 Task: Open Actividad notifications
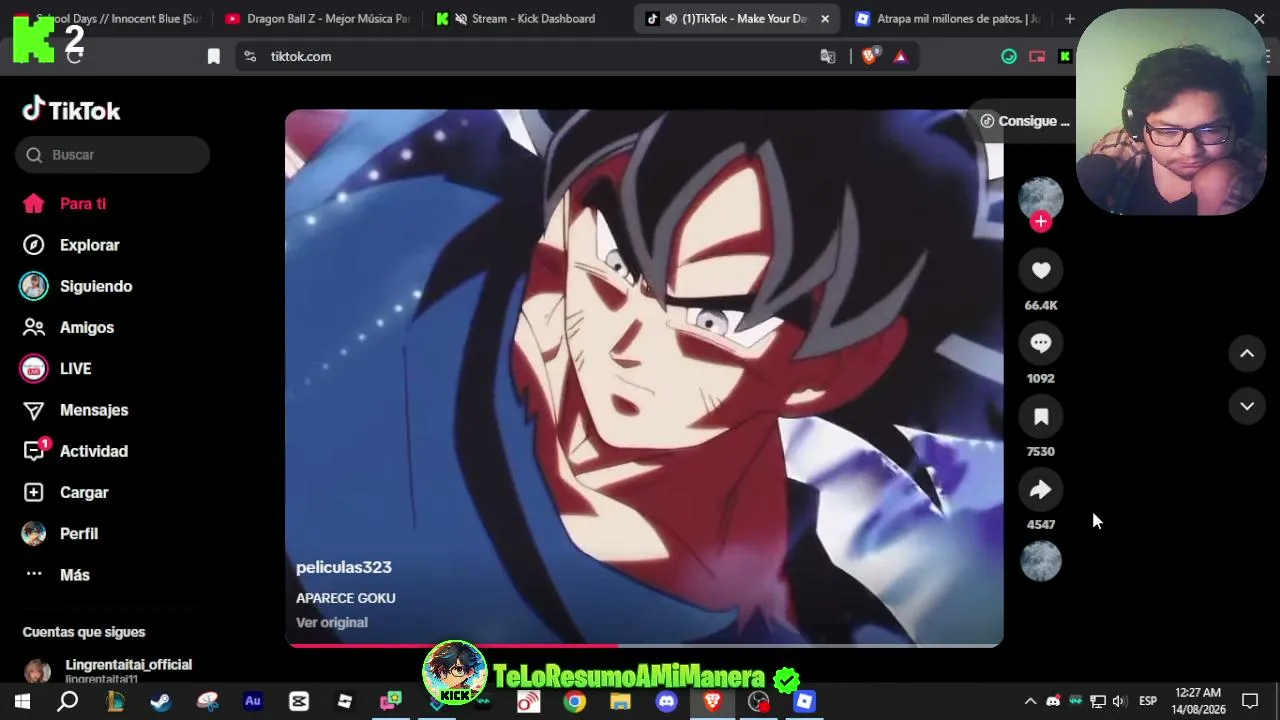tap(75, 451)
